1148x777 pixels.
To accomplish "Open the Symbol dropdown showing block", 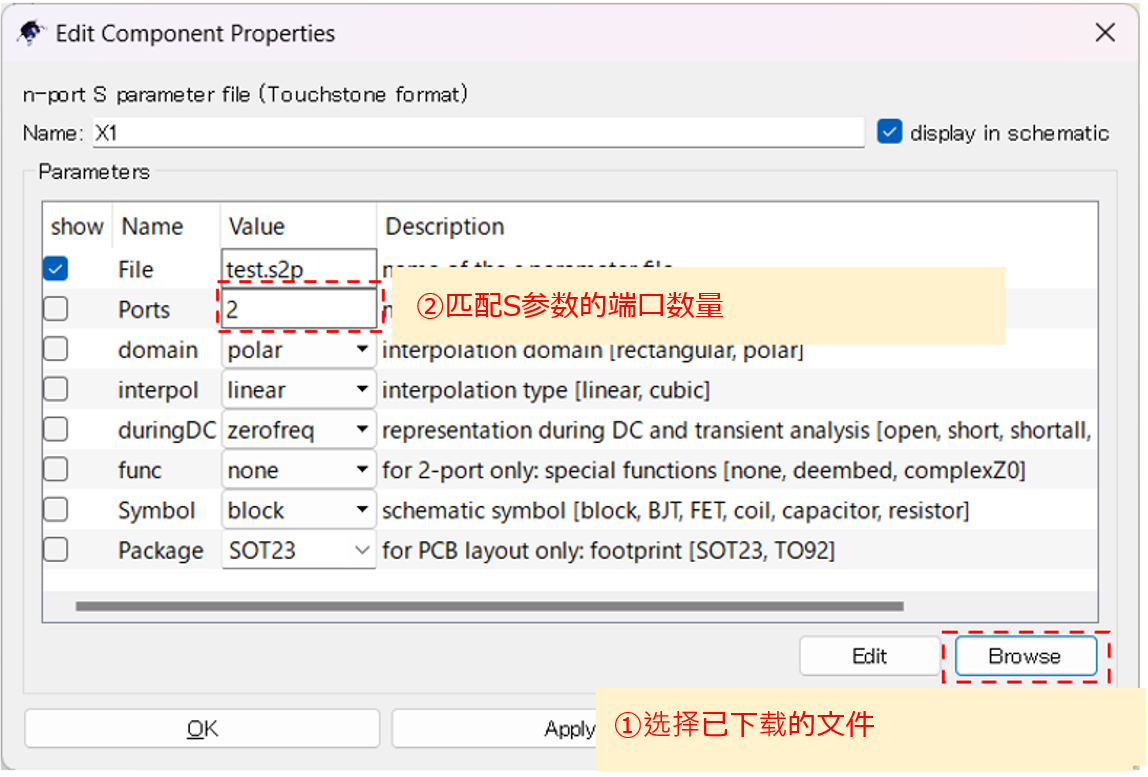I will [x=362, y=509].
